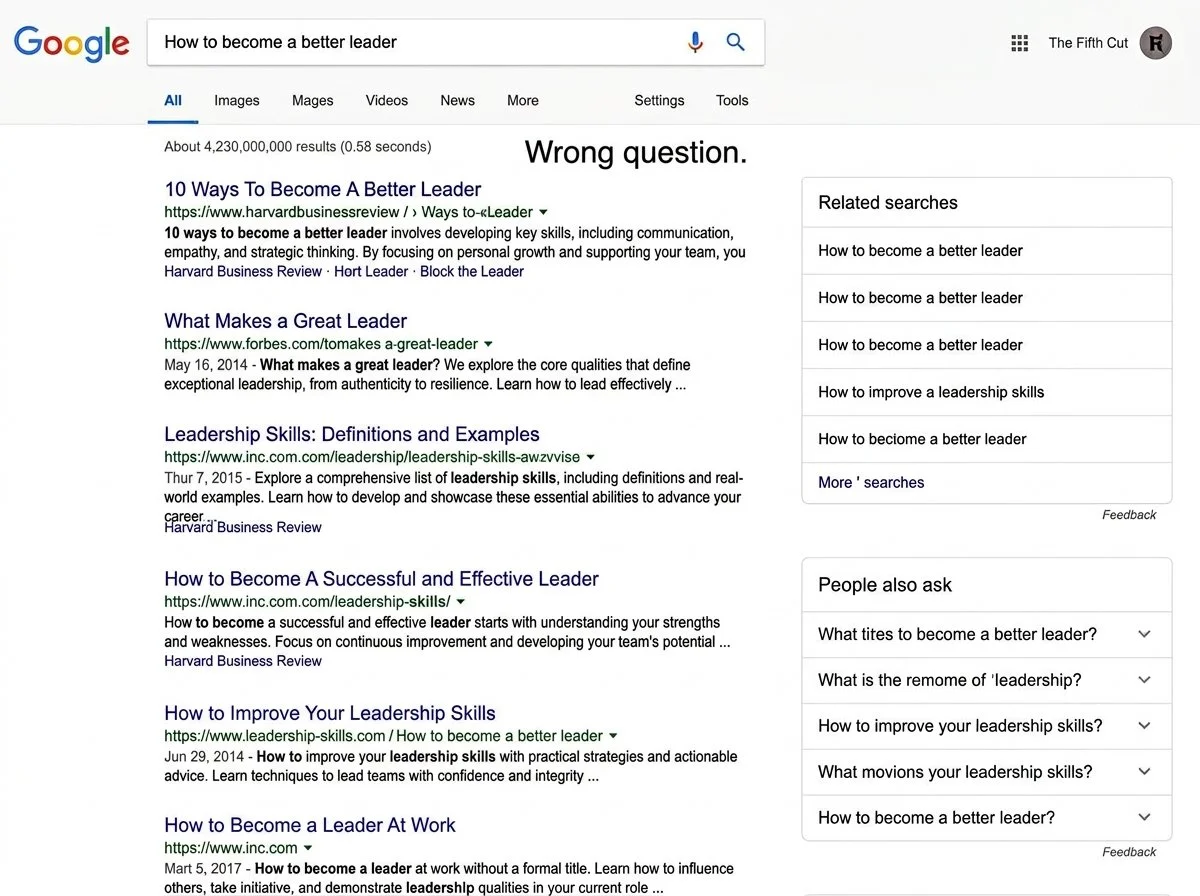Viewport: 1200px width, 896px height.
Task: Click Feedback under People also ask
Action: (1129, 852)
